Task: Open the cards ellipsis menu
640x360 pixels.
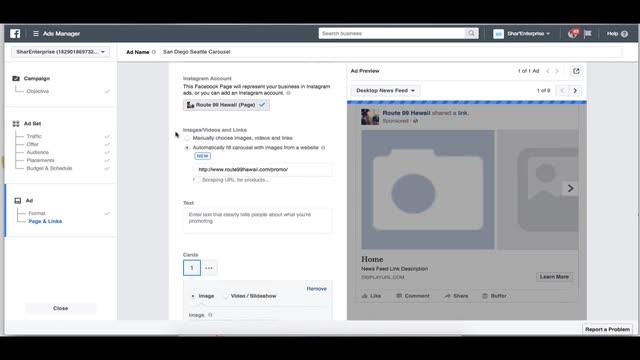Action: click(209, 268)
